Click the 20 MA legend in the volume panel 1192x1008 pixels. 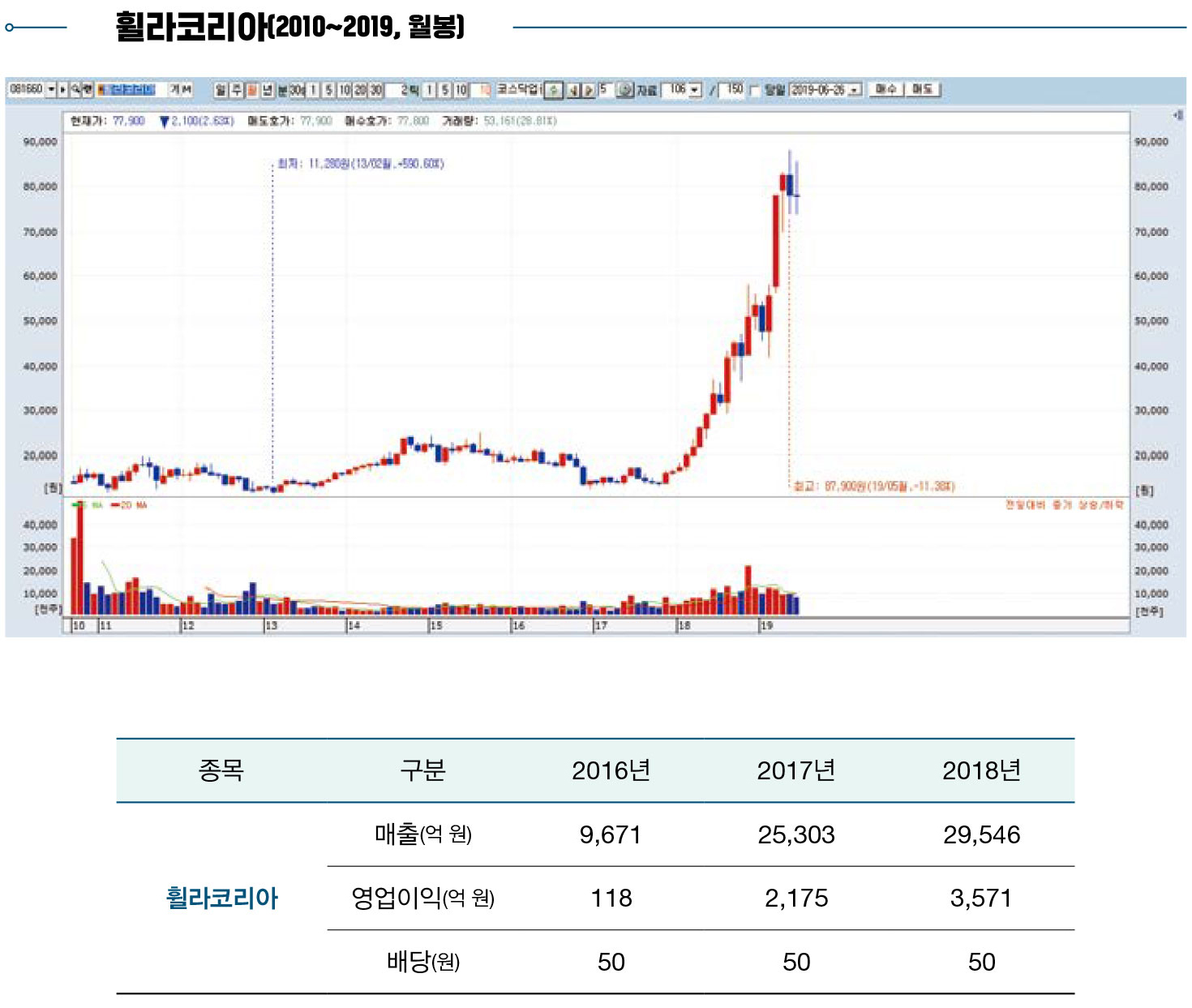pos(129,505)
